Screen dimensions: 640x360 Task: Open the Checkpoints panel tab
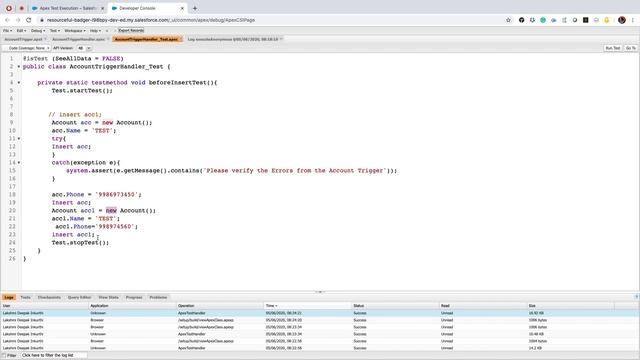pos(49,297)
